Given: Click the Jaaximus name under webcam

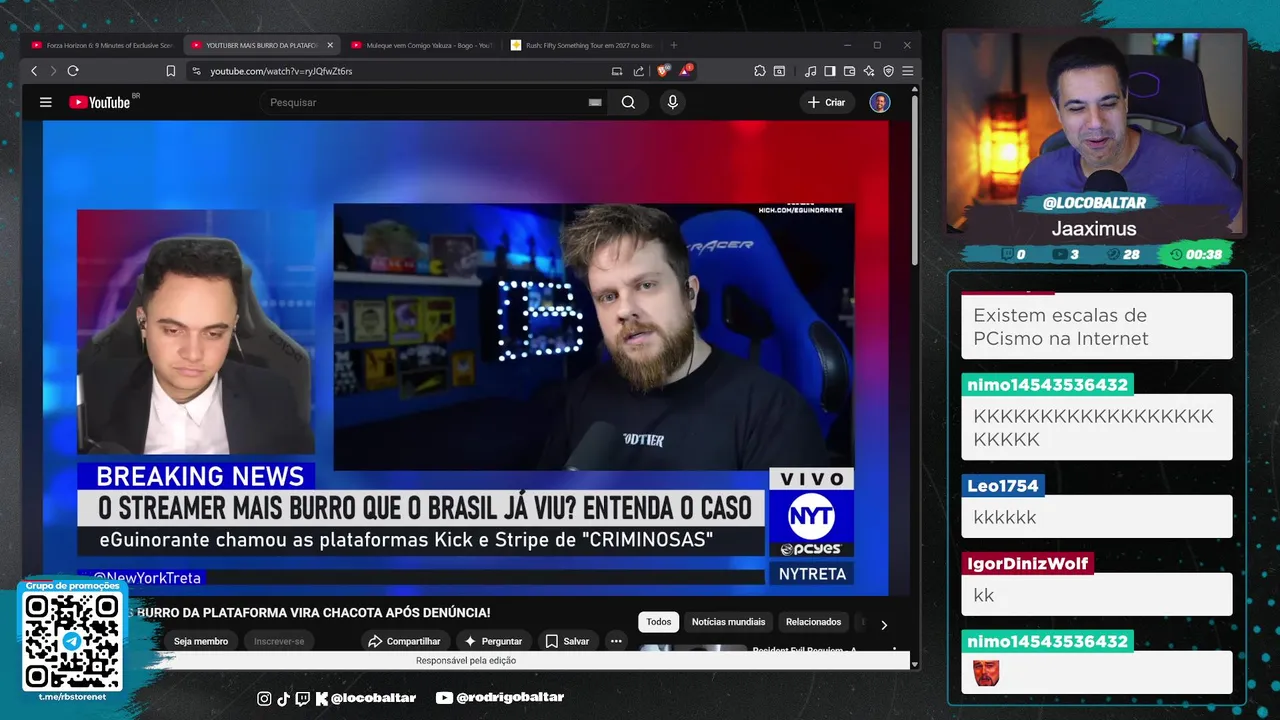Looking at the screenshot, I should 1094,229.
